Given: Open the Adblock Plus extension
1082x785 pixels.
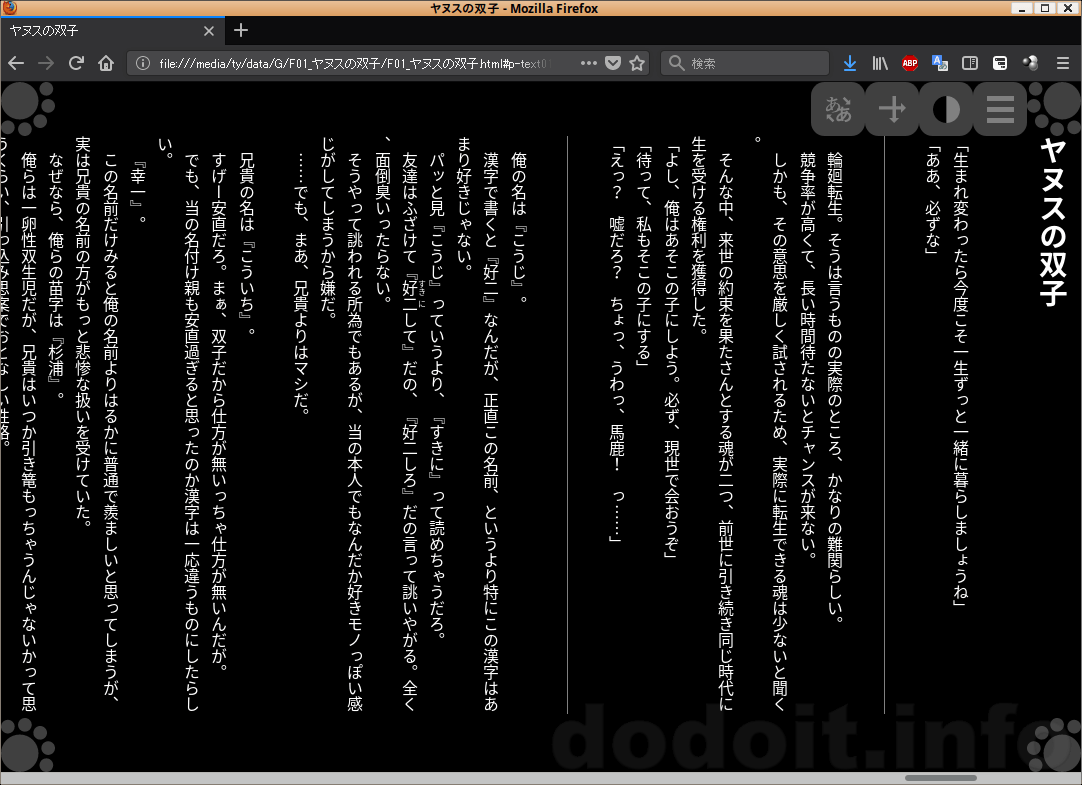Looking at the screenshot, I should pos(909,63).
